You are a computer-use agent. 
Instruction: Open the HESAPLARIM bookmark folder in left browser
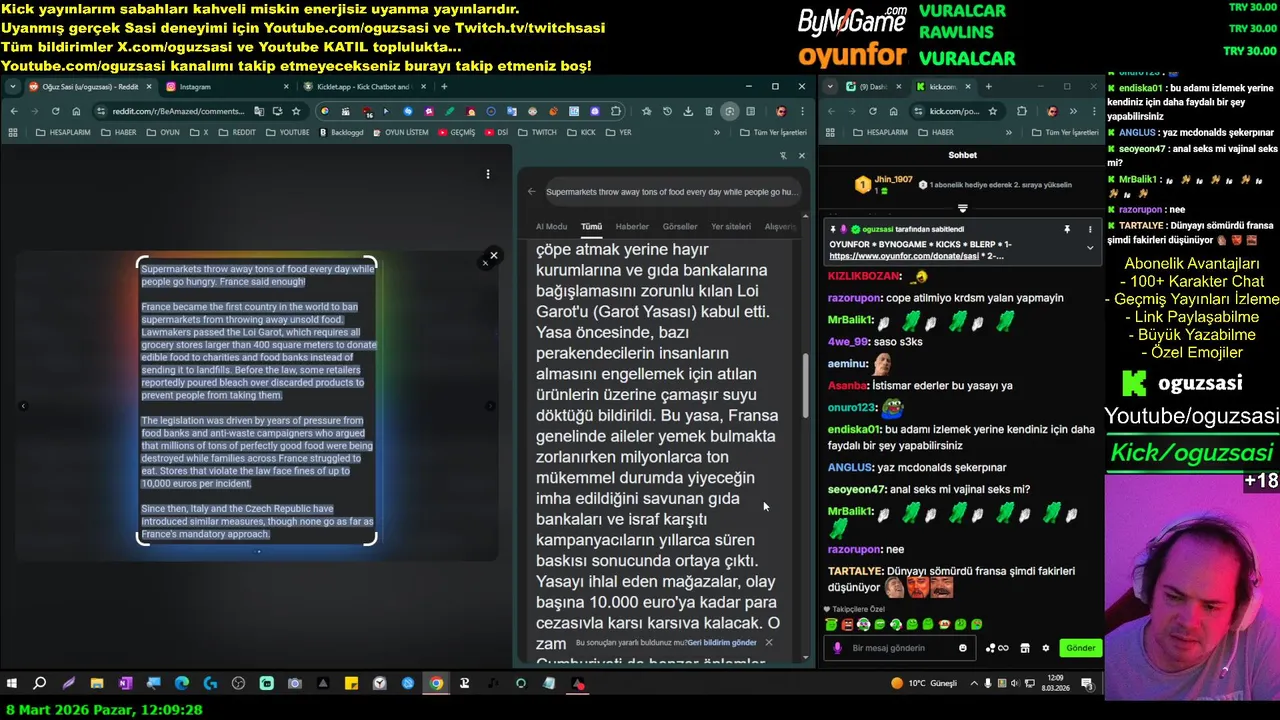62,132
